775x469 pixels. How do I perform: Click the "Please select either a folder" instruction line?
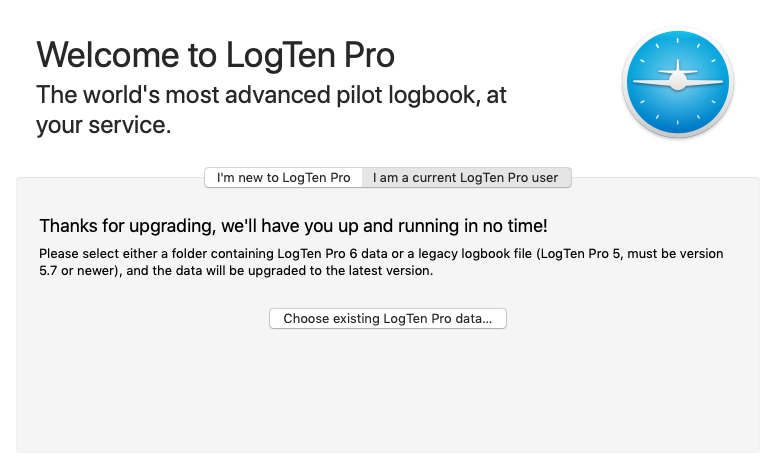(x=381, y=254)
